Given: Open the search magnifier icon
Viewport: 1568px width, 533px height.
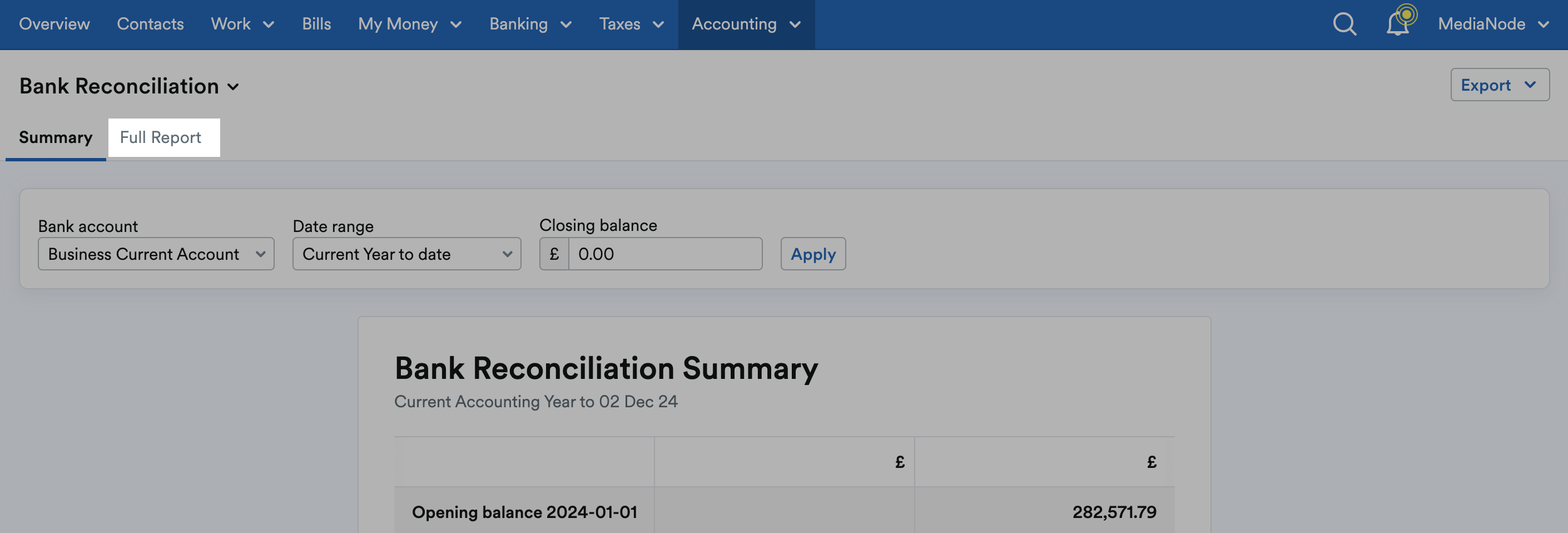Looking at the screenshot, I should (1344, 24).
